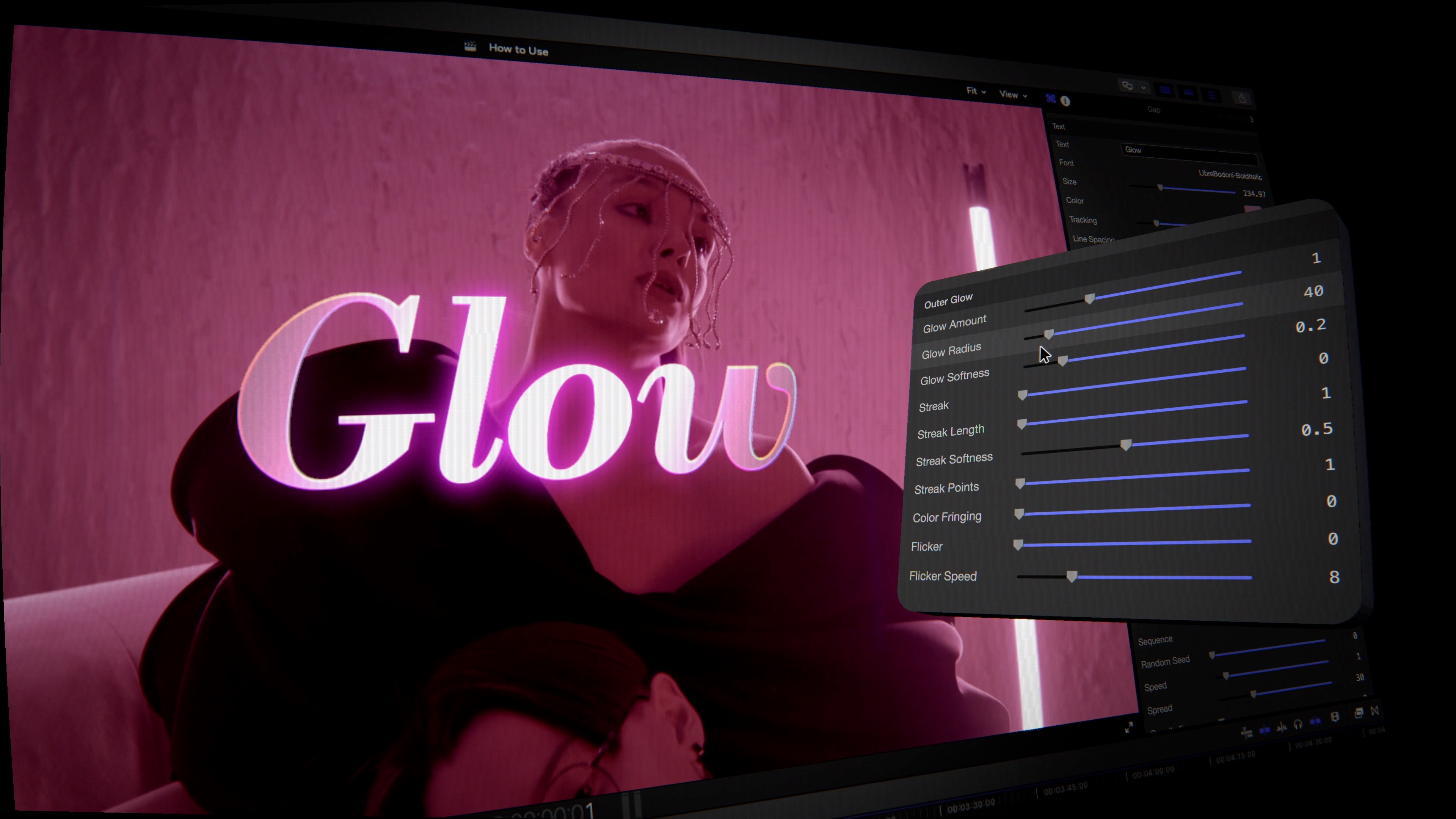Click the Share export icon
This screenshot has width=1456, height=819.
pos(1243,99)
